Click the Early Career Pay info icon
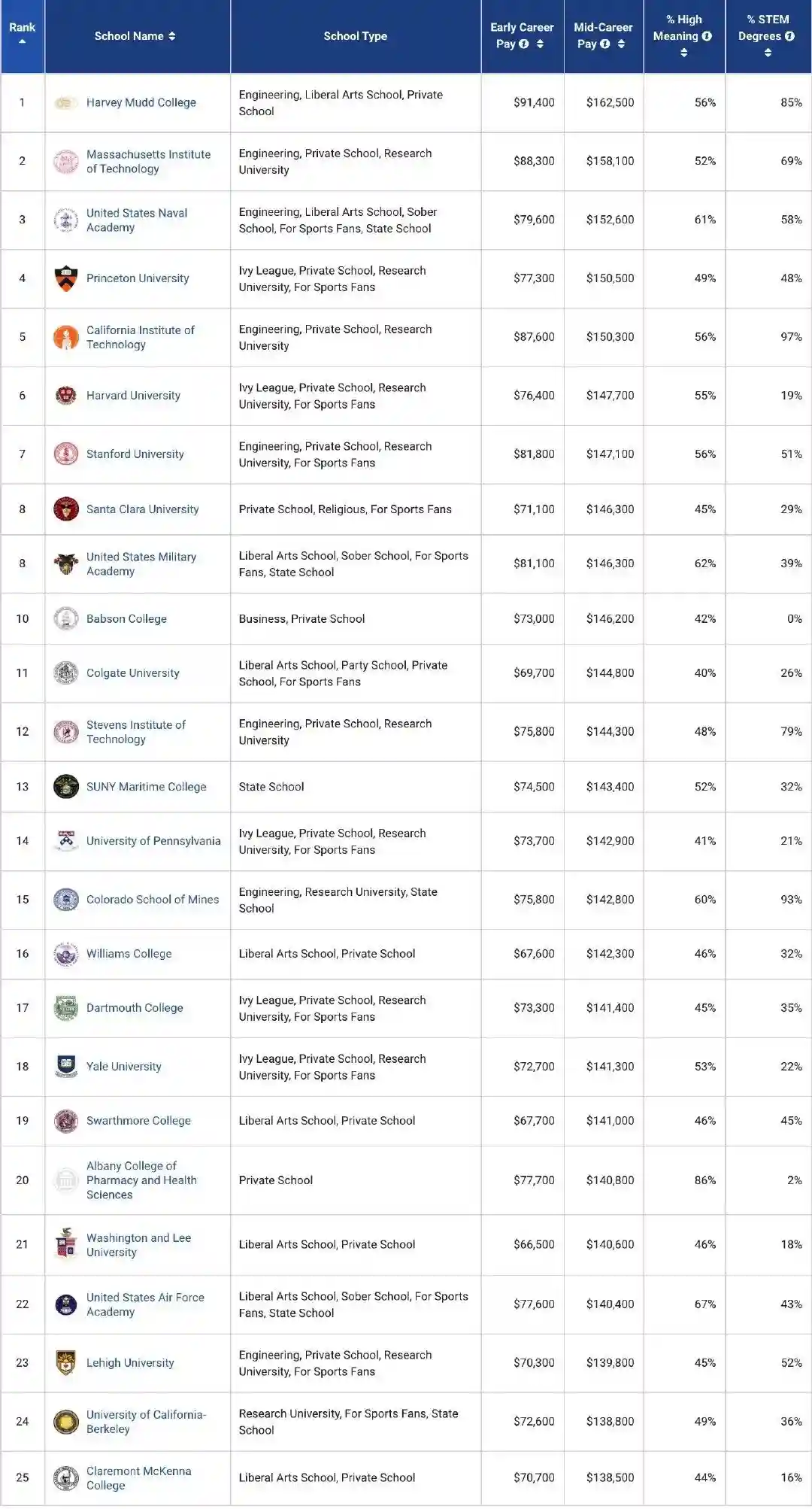The height and width of the screenshot is (1509, 812). click(x=524, y=44)
